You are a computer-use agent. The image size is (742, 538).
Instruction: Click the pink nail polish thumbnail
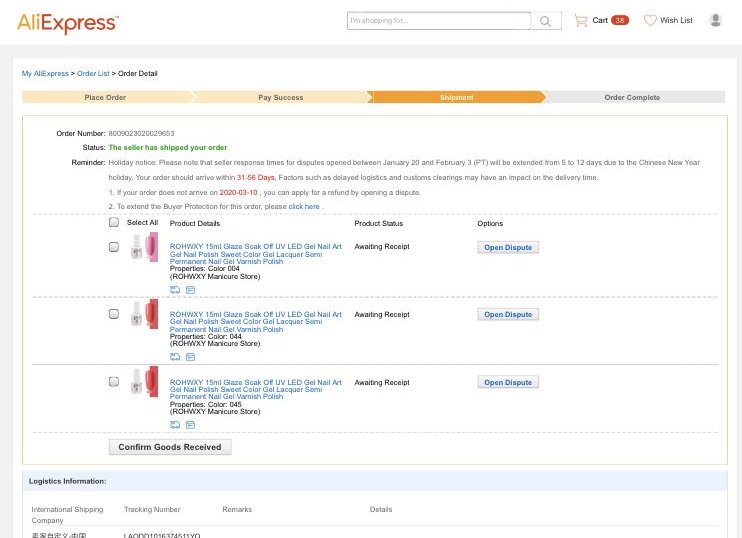(x=144, y=247)
